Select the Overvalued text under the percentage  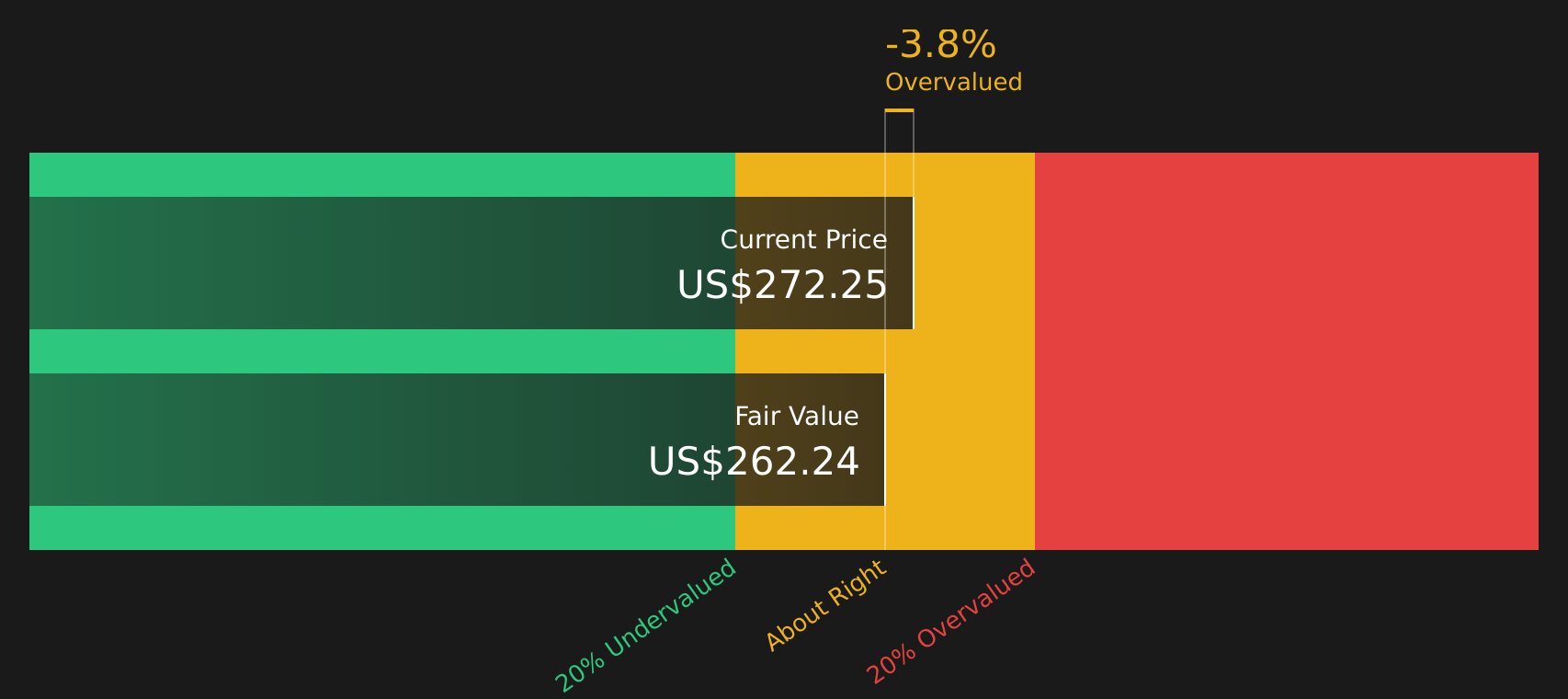(953, 83)
